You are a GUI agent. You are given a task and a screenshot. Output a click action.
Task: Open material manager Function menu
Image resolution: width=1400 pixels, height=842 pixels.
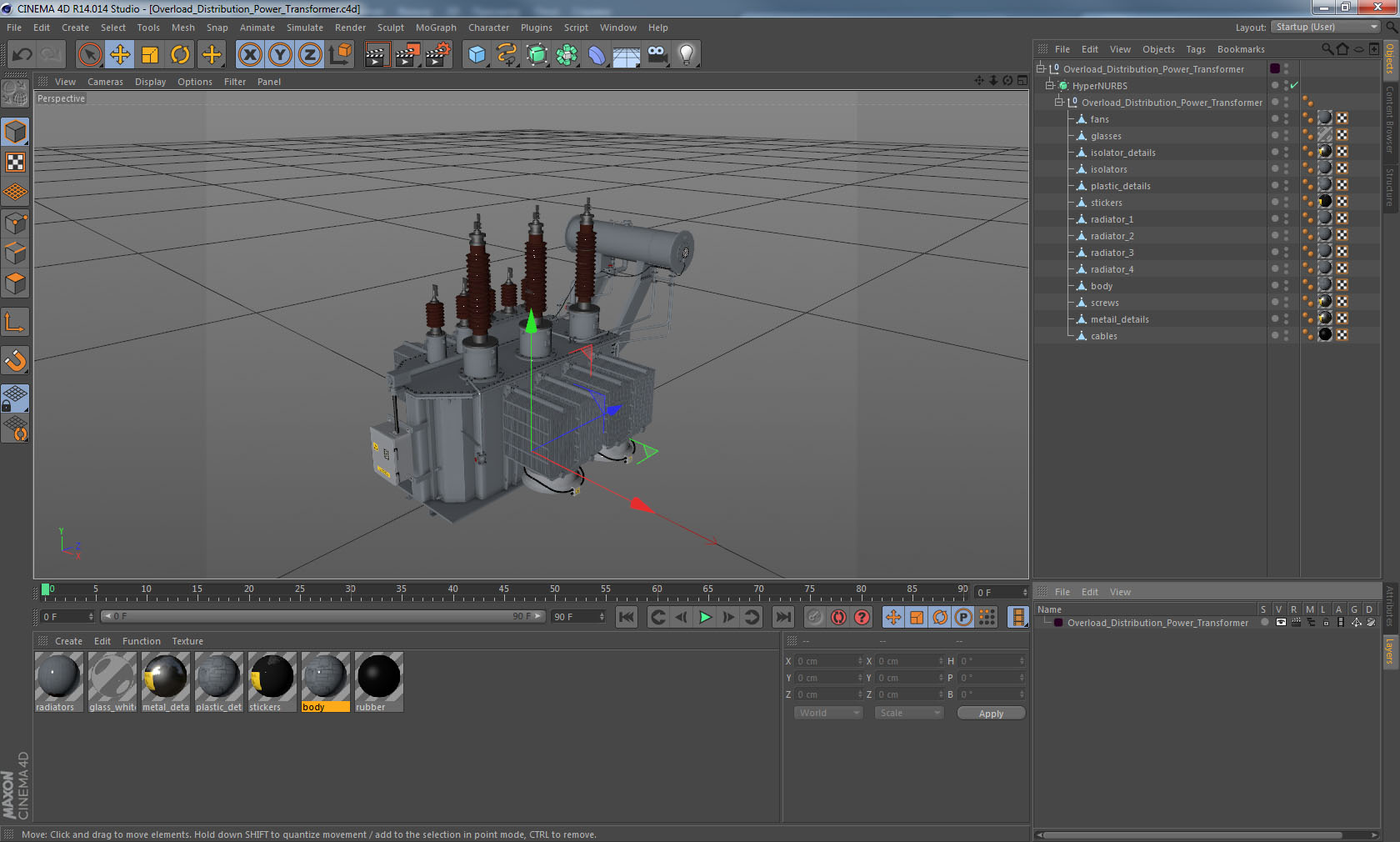[141, 641]
